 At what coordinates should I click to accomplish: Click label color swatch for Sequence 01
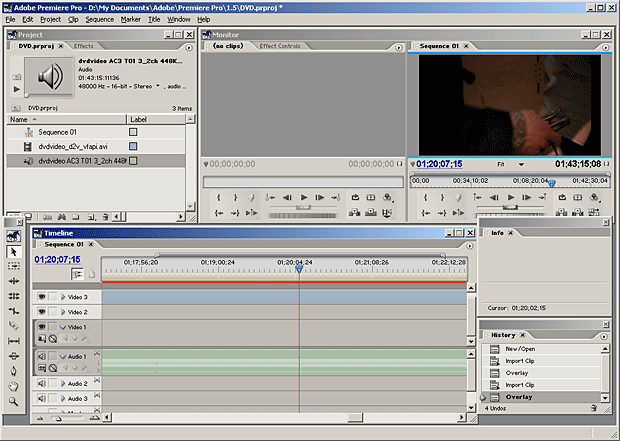pos(133,132)
